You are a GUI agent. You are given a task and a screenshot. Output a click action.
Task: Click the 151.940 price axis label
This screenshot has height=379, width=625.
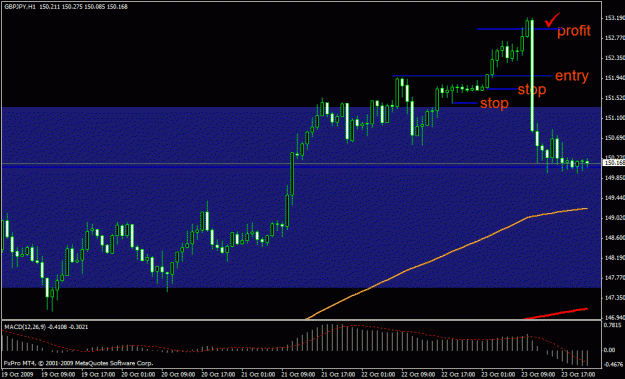[x=614, y=78]
